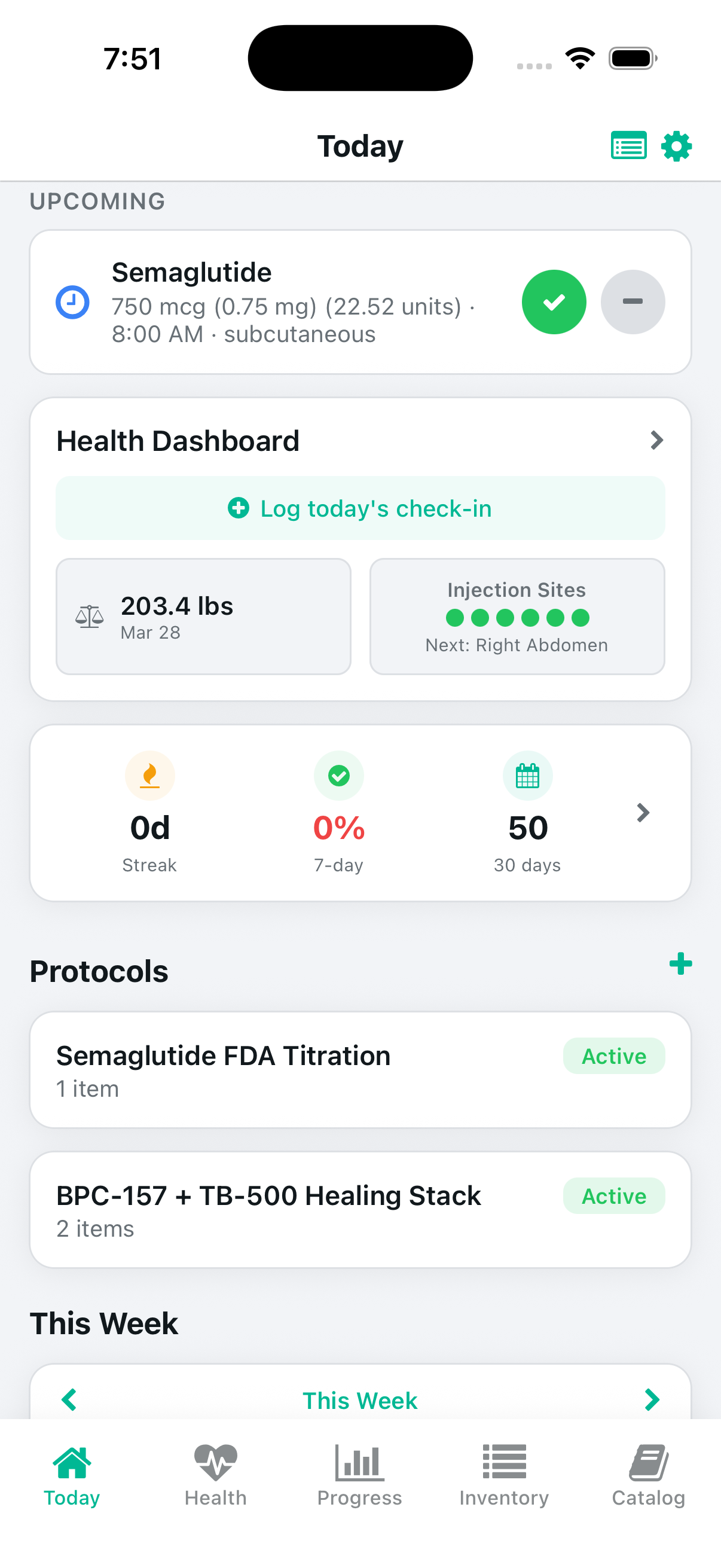Click the weight scale icon

pyautogui.click(x=90, y=617)
